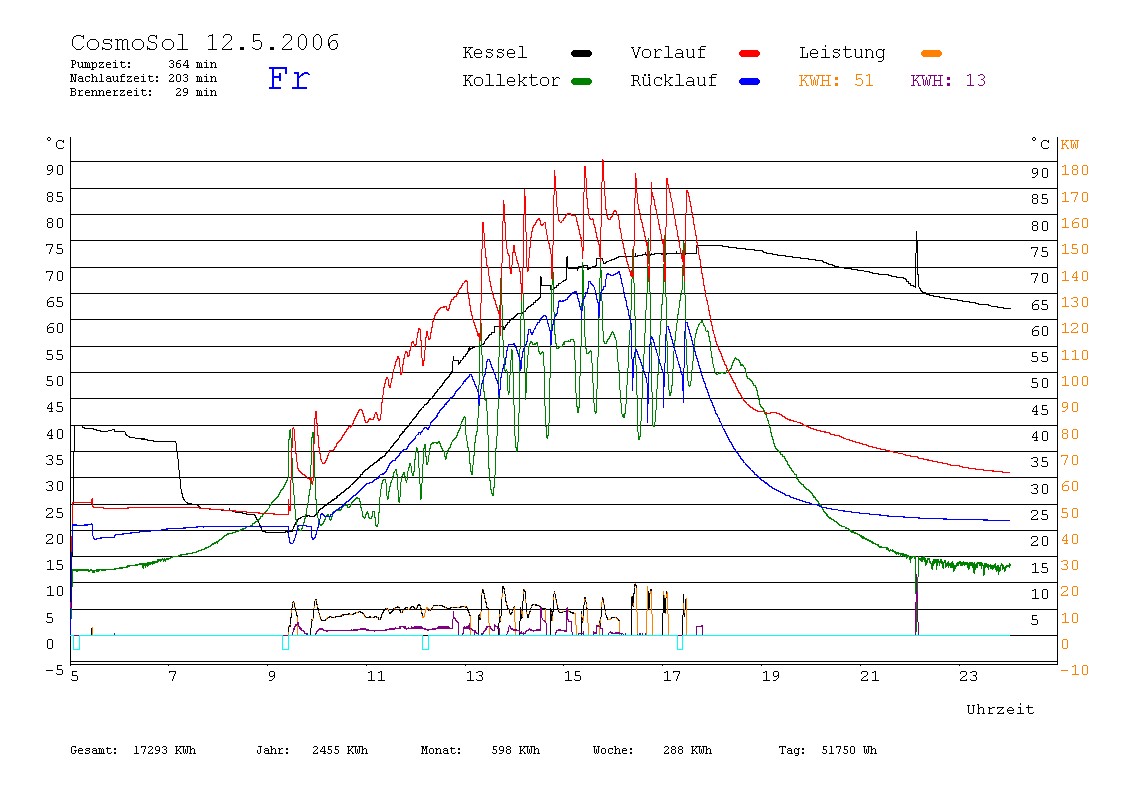Image resolution: width=1148 pixels, height=812 pixels.
Task: Click the 'Kollektor' legend label
Action: [x=511, y=81]
